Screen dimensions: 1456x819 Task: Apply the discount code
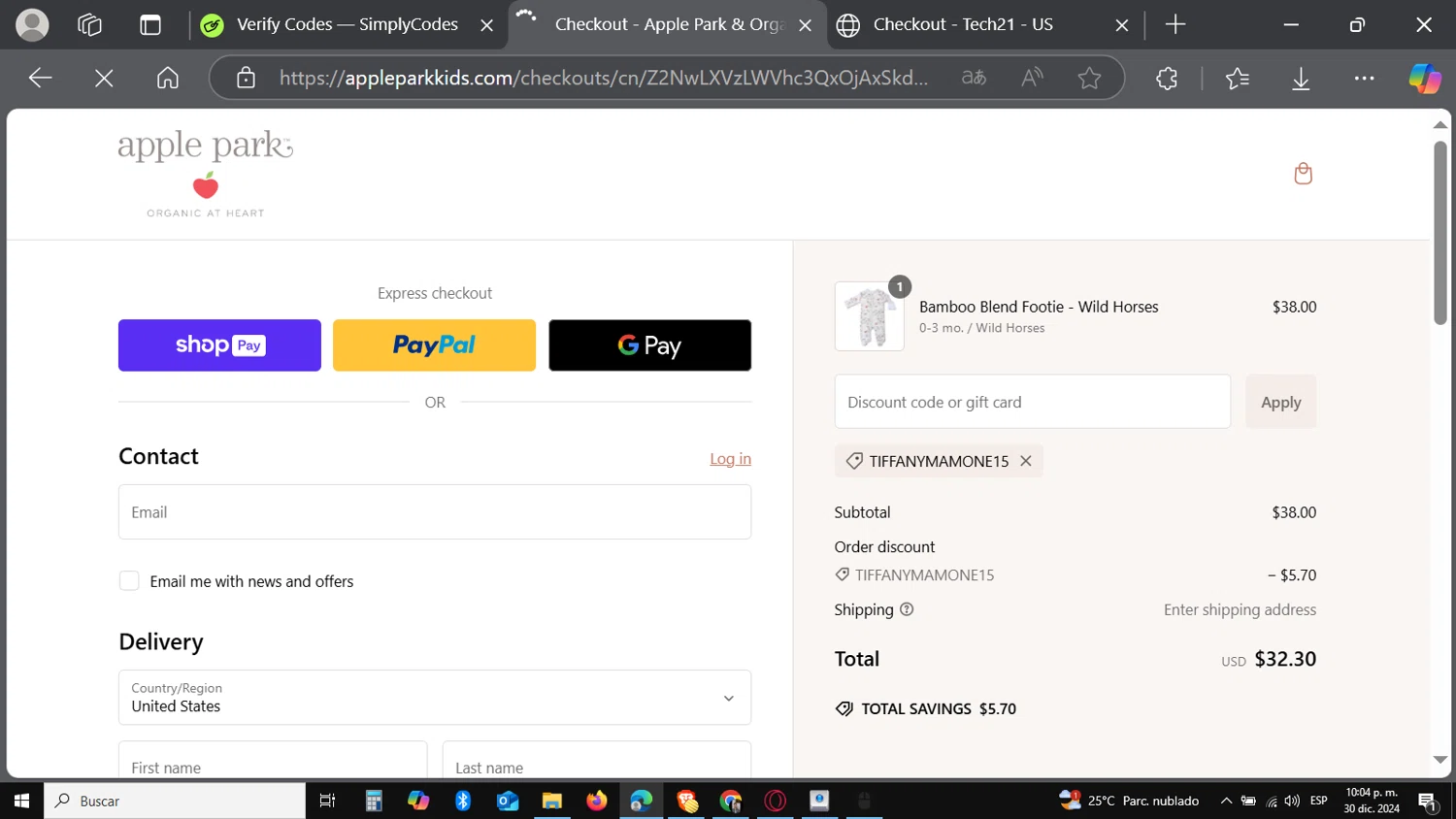pos(1280,402)
